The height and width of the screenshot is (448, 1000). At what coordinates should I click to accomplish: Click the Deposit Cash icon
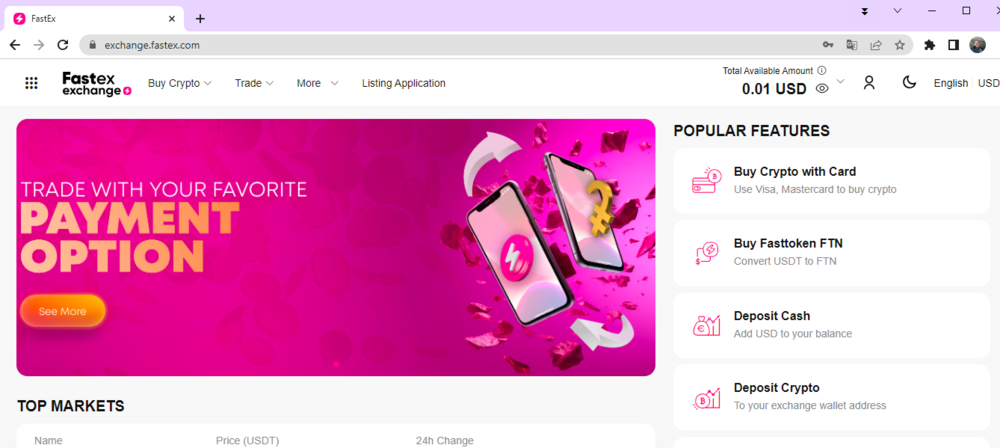point(706,325)
